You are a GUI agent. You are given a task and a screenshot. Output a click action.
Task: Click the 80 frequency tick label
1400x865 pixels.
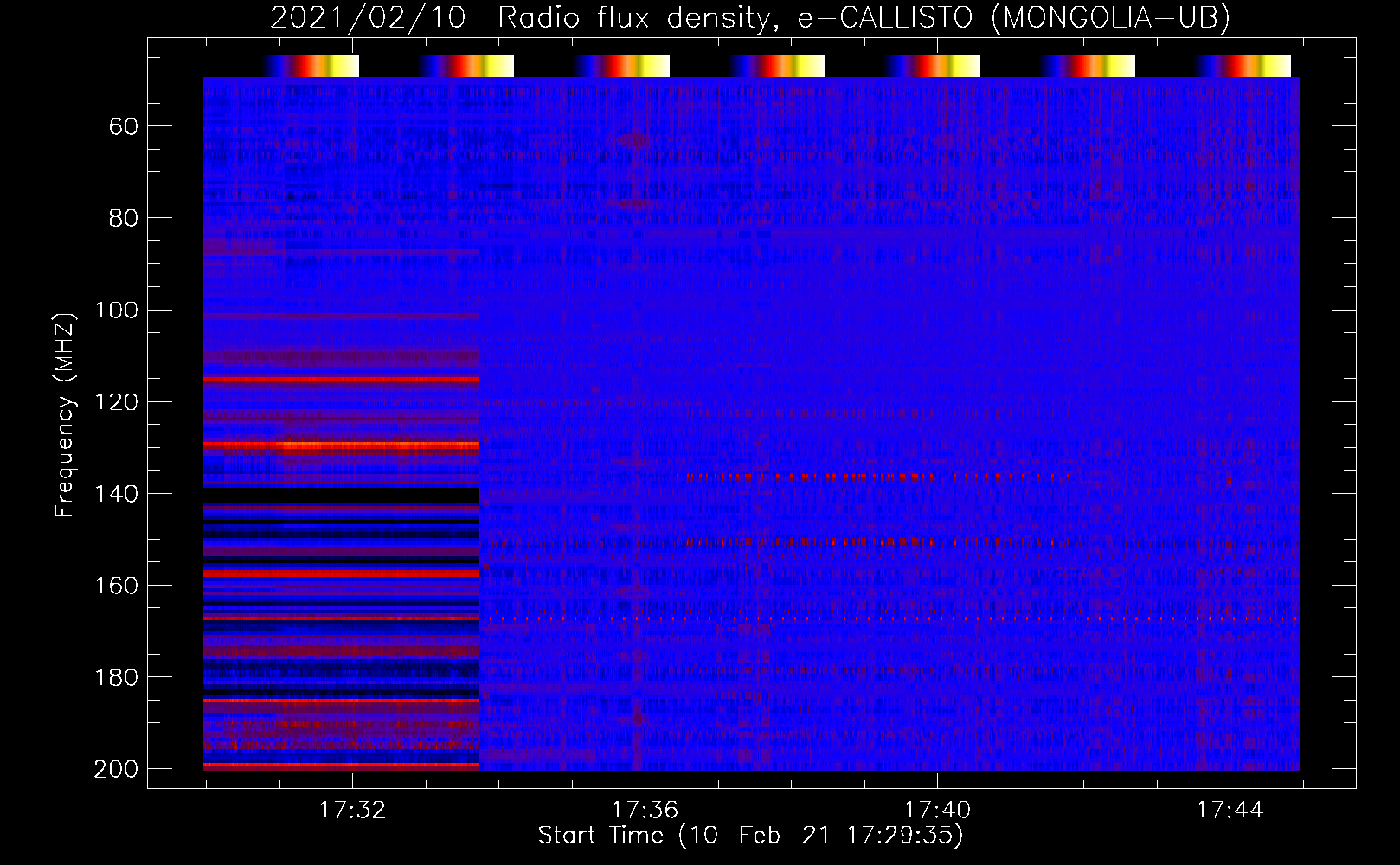click(x=124, y=218)
